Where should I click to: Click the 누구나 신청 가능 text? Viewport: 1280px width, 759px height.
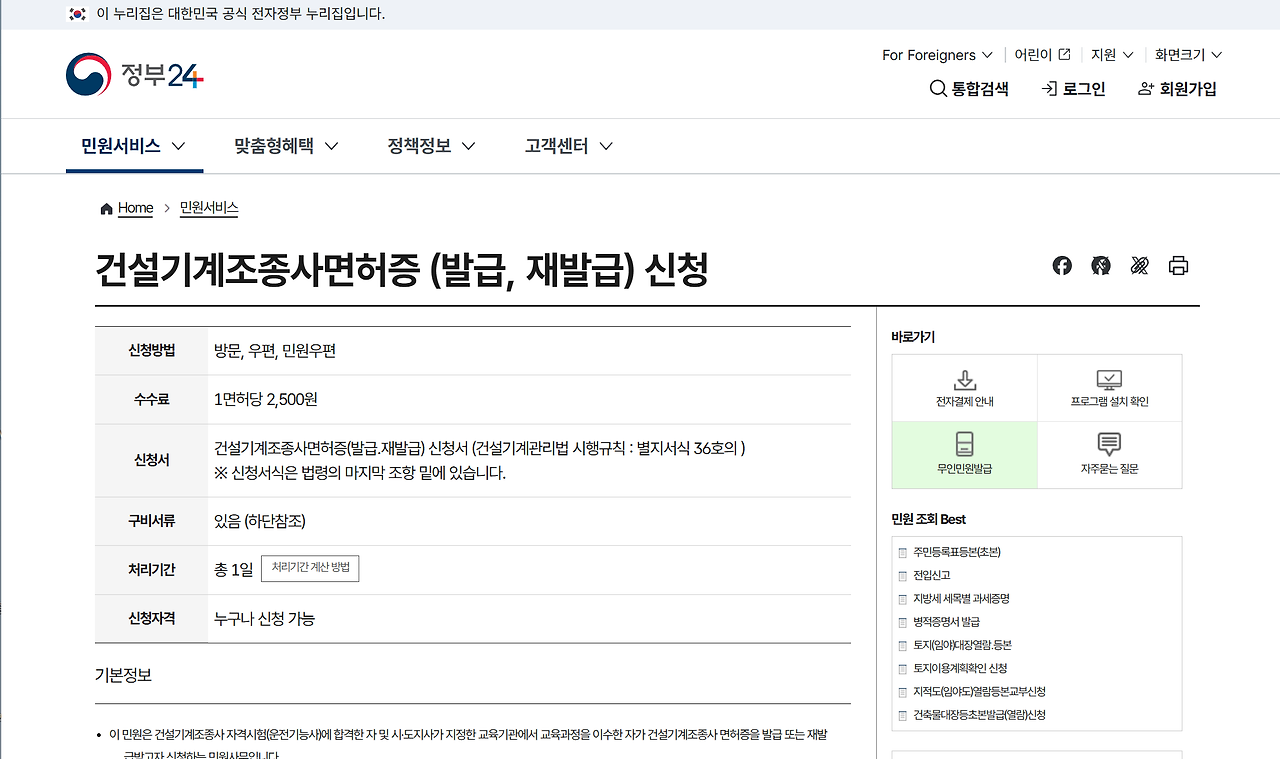264,619
